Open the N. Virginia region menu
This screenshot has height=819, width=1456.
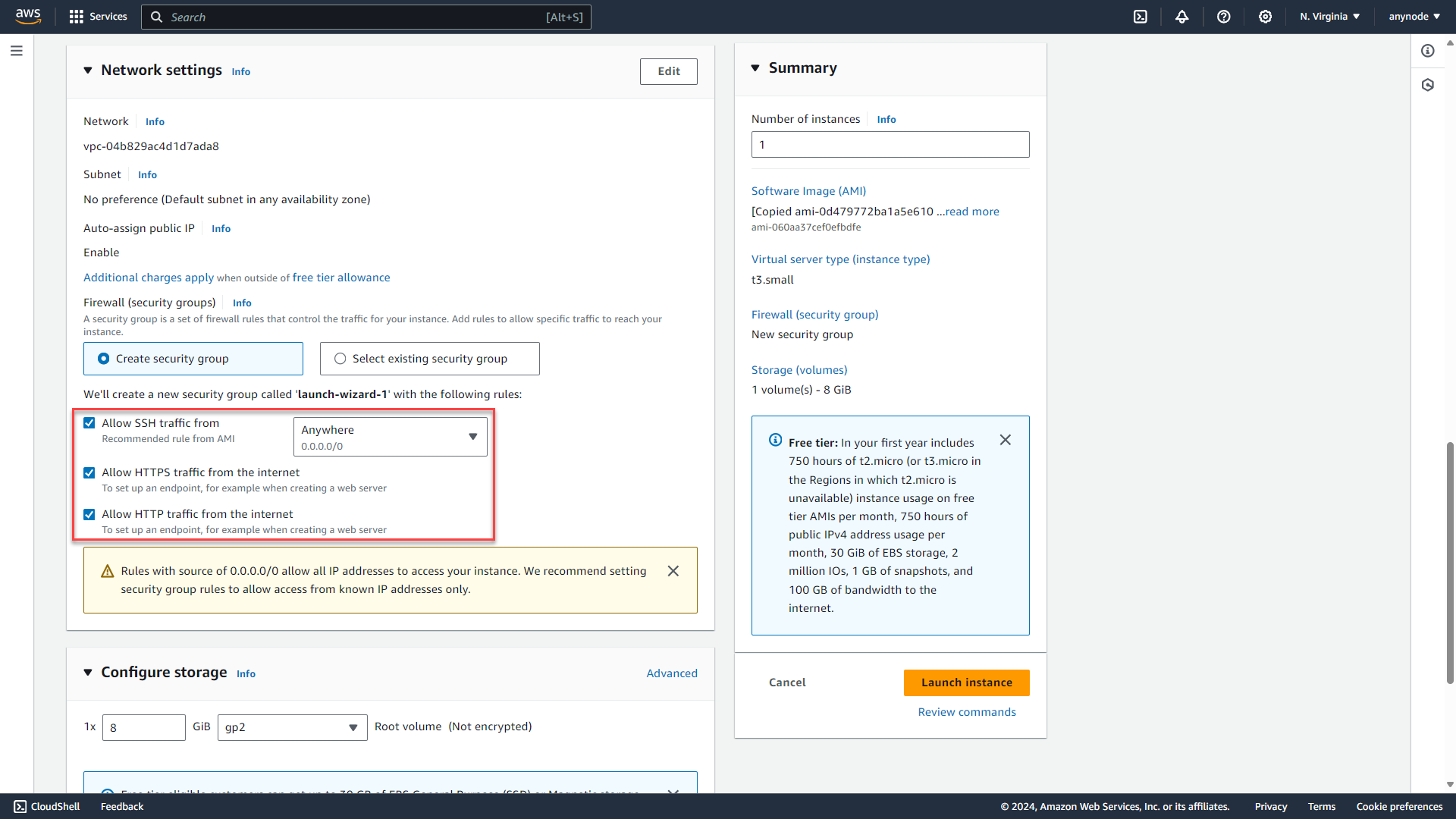coord(1329,16)
